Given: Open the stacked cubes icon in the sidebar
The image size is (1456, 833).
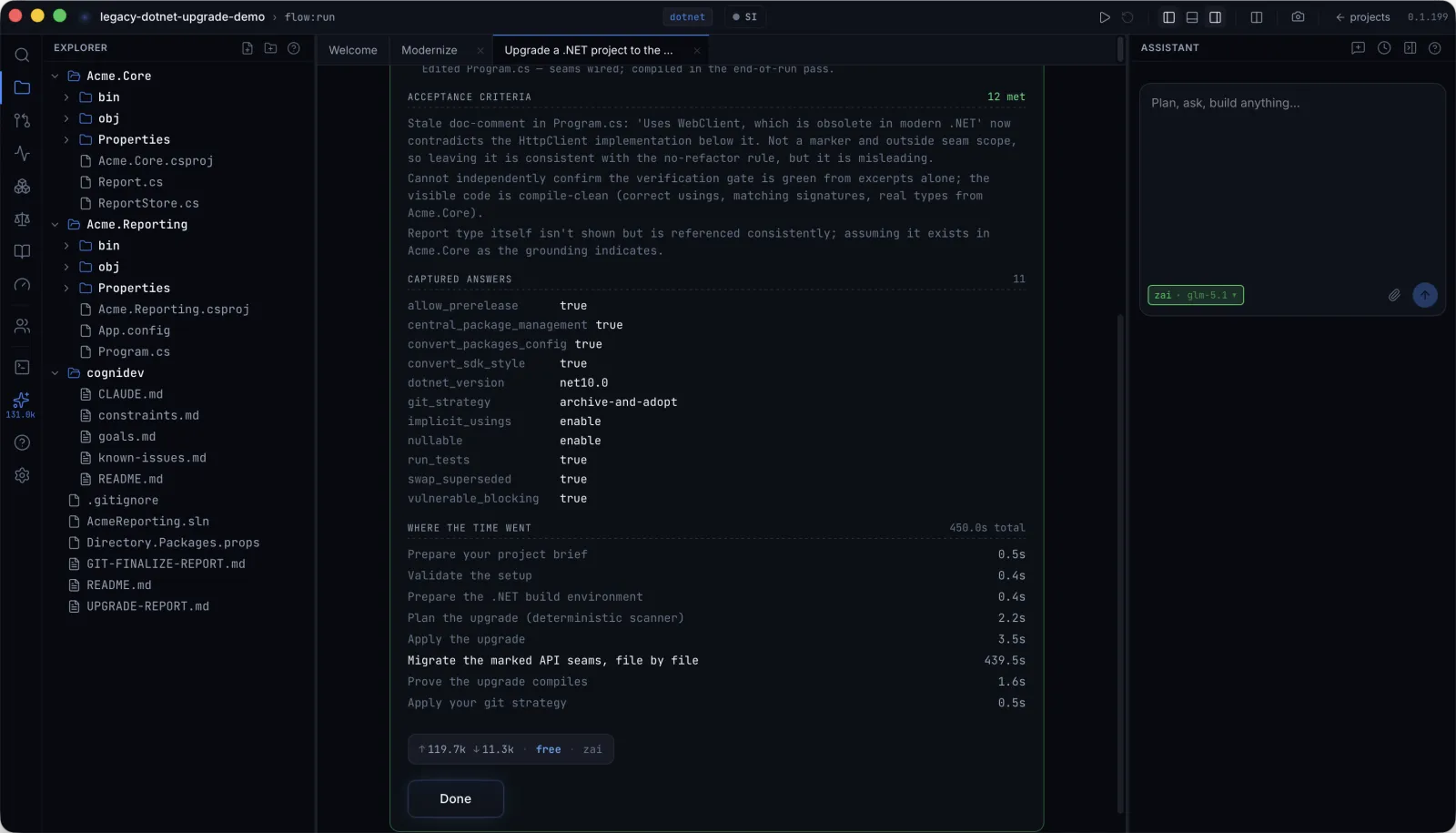Looking at the screenshot, I should (22, 186).
